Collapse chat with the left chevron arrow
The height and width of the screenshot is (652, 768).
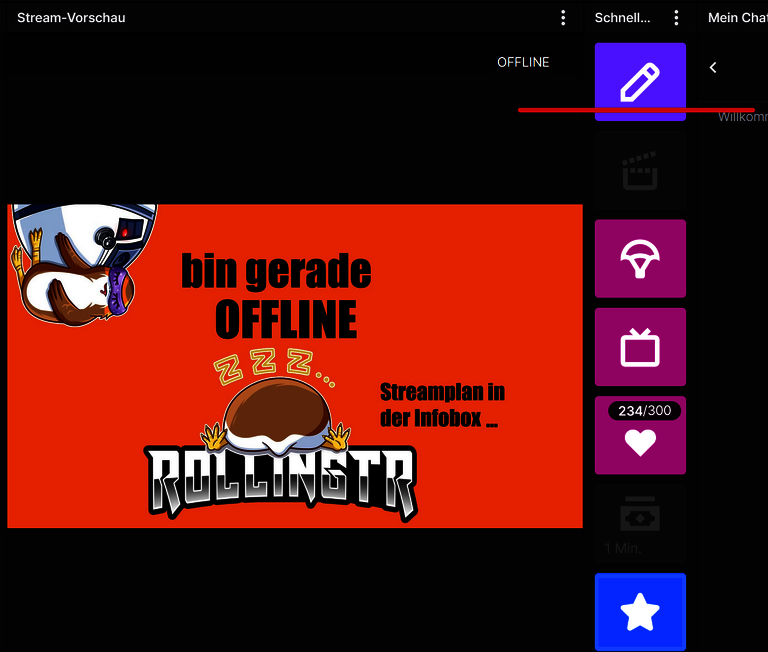coord(713,68)
